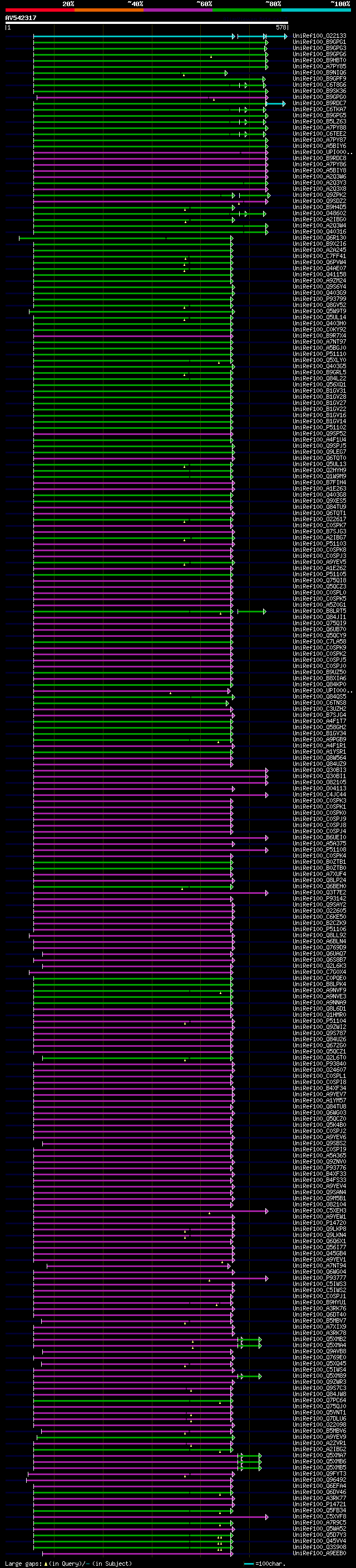Select the UniRef100_P93142 label
Image resolution: width=356 pixels, height=1568 pixels.
(x=319, y=898)
